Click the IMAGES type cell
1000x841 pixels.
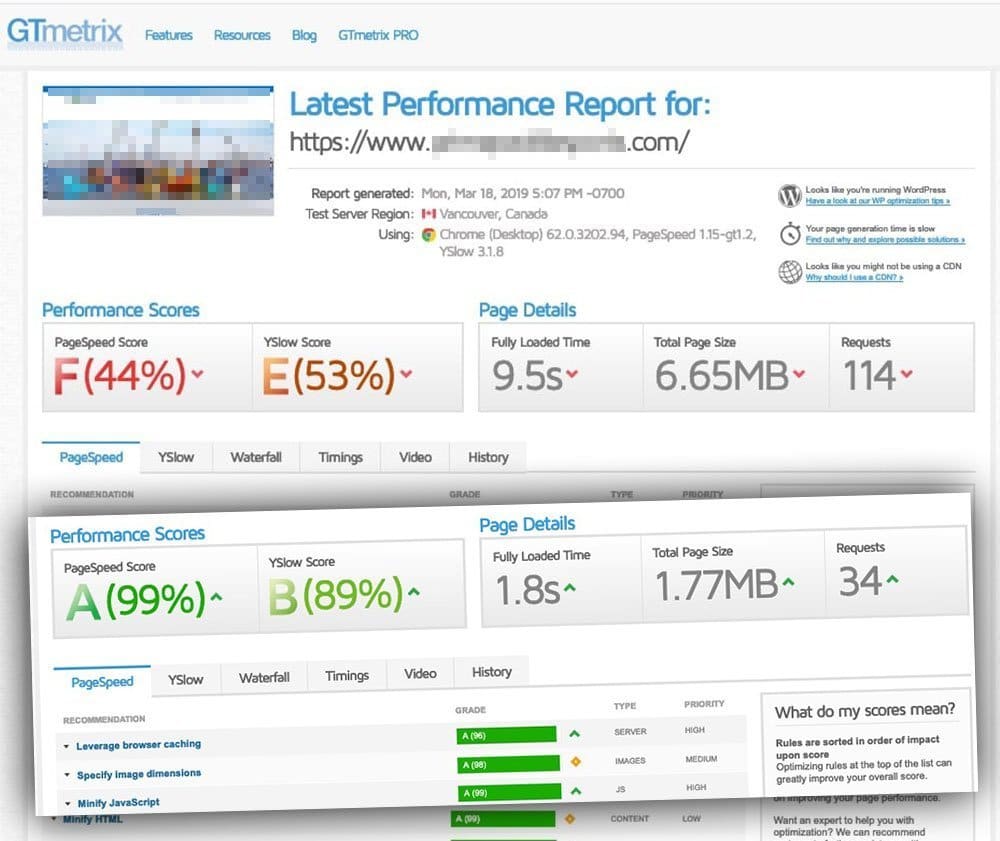click(x=630, y=761)
